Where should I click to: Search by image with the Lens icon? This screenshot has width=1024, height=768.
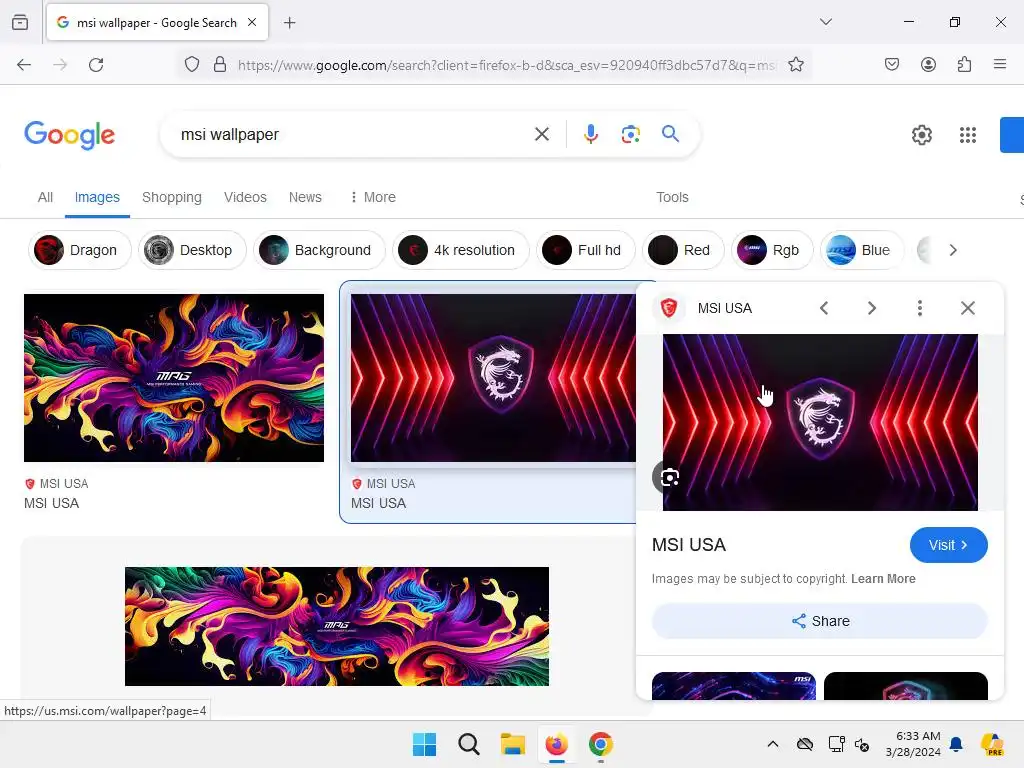(x=630, y=135)
